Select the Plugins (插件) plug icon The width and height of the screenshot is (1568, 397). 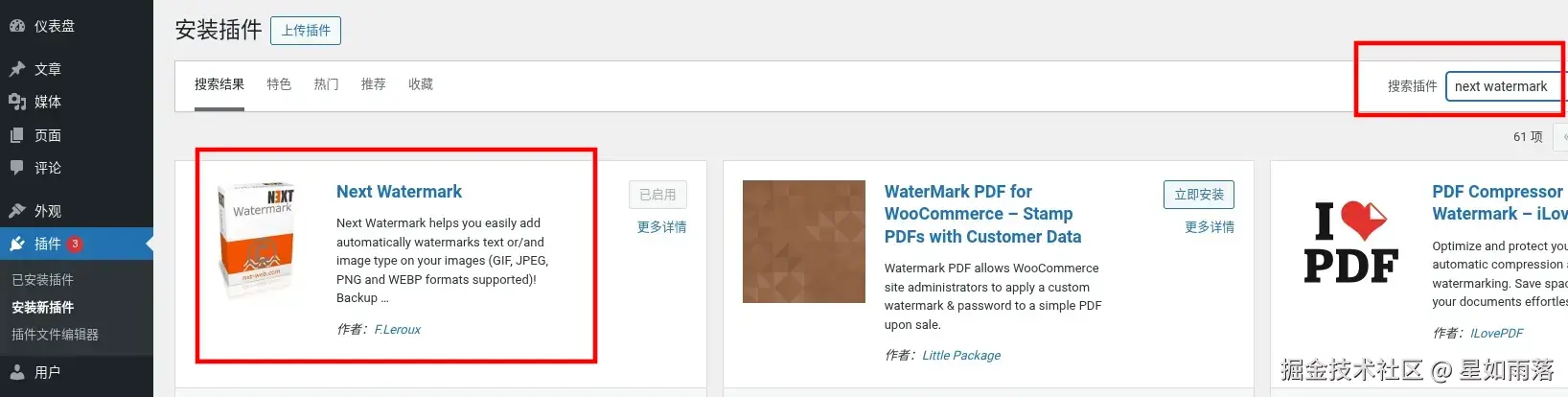tap(17, 244)
